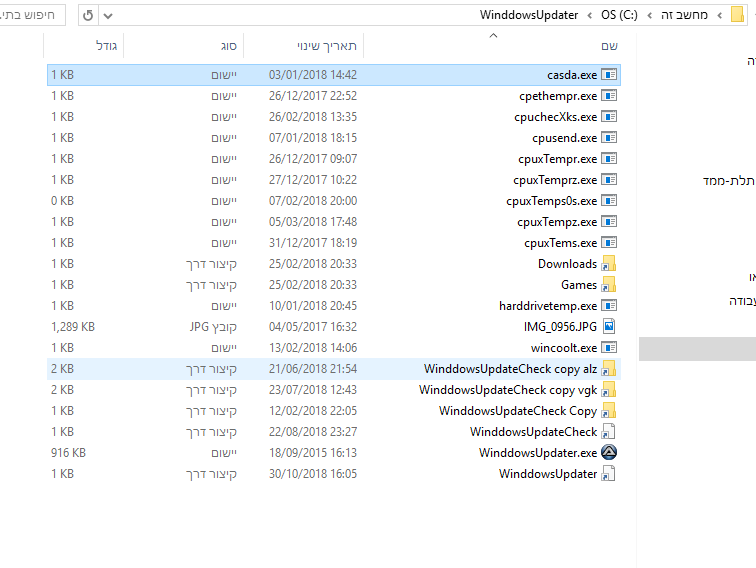Click the IMG_0956.JPG image file icon
The image size is (756, 568).
click(609, 326)
